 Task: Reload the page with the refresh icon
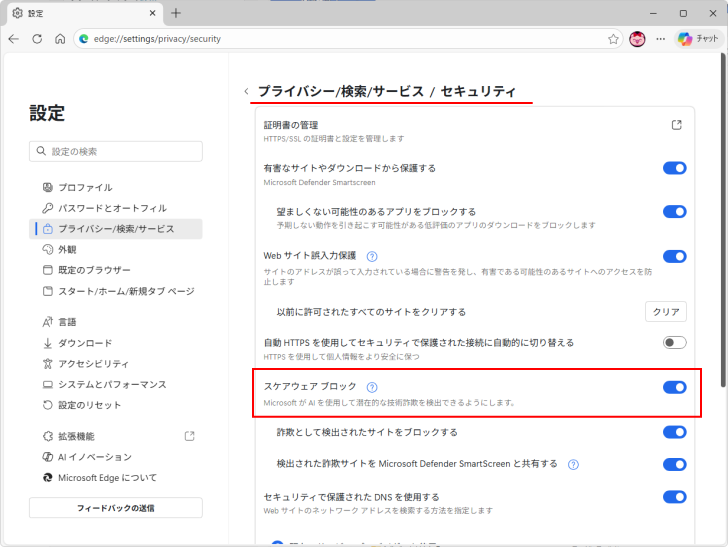pos(37,39)
